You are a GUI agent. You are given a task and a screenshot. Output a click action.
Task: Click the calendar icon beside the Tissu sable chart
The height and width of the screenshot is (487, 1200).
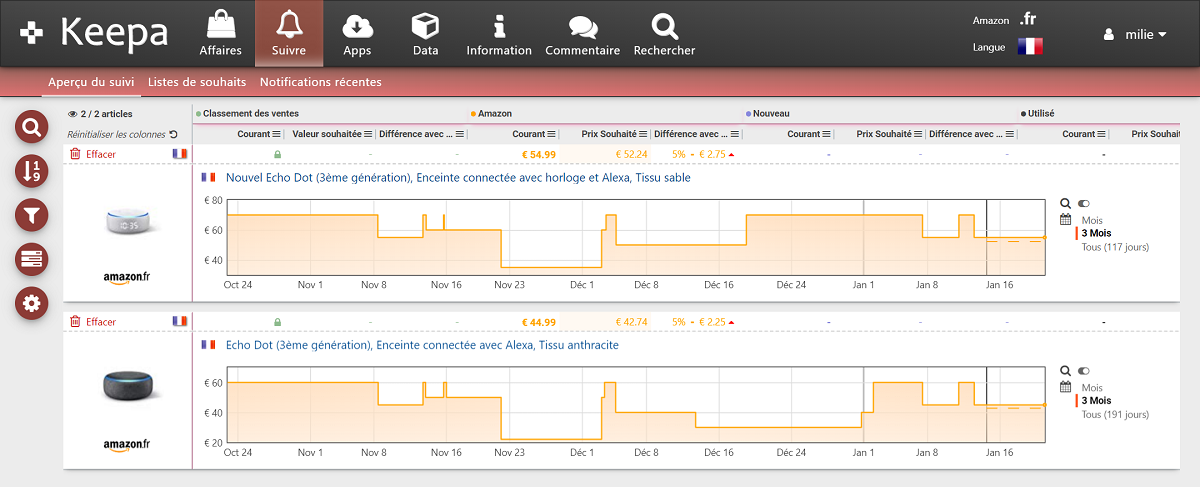point(1065,220)
